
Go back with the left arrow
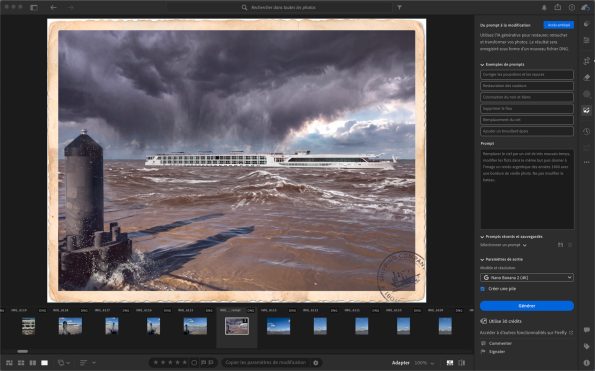(54, 7)
